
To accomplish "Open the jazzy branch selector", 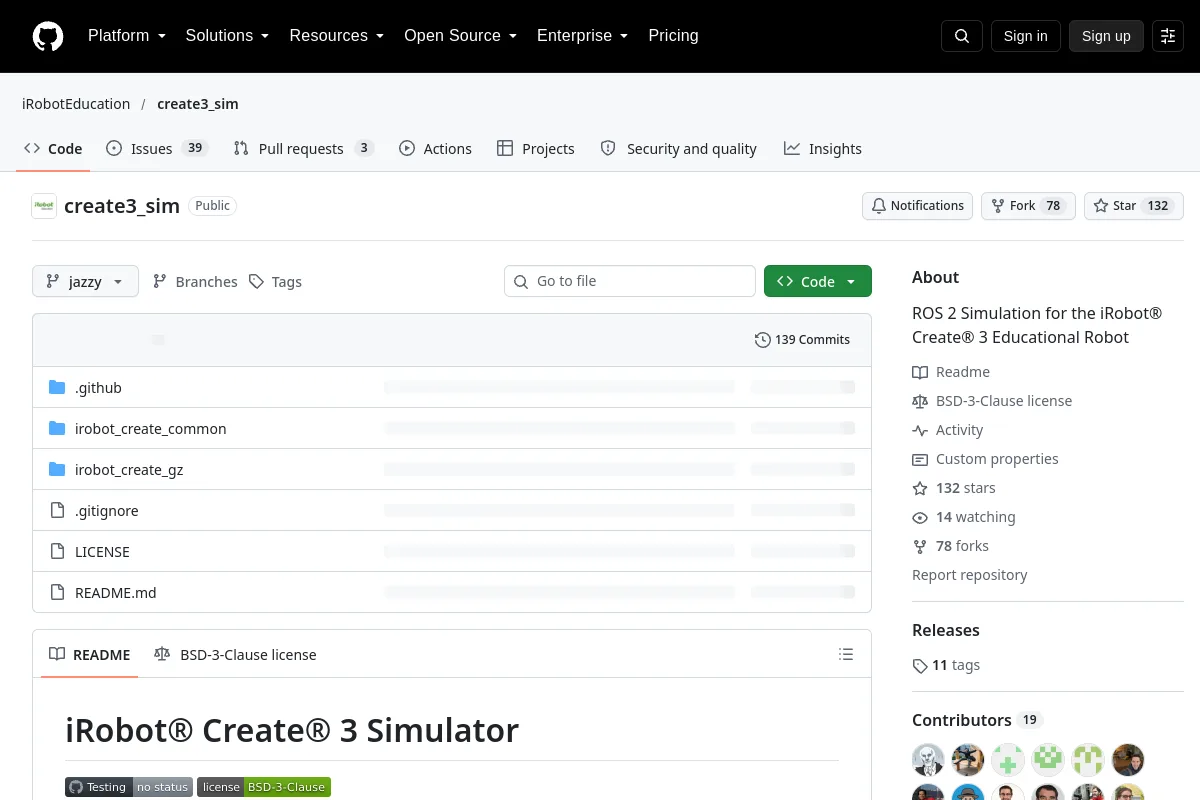I will (85, 282).
